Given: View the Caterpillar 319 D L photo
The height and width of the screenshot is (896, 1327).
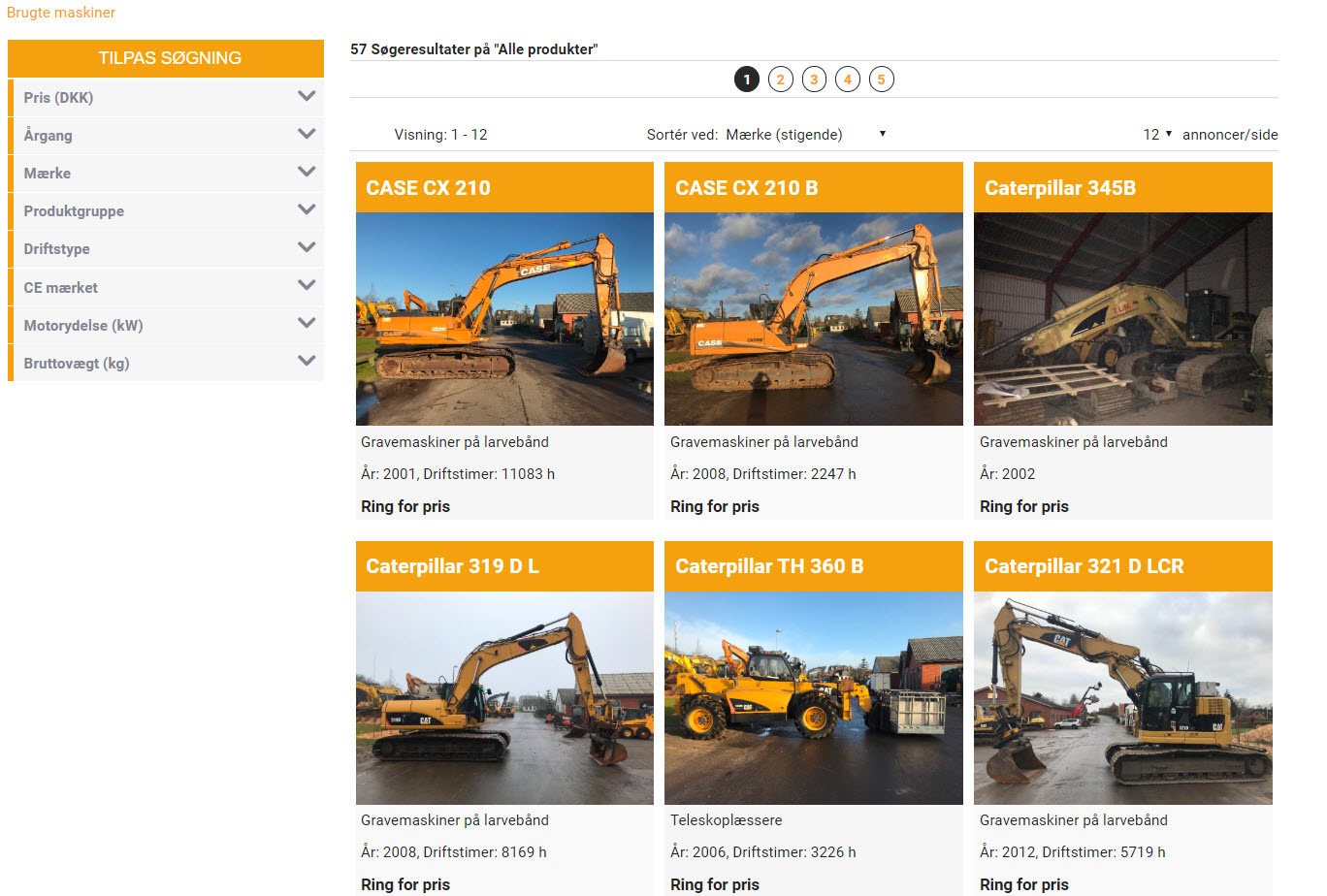Looking at the screenshot, I should pyautogui.click(x=504, y=698).
